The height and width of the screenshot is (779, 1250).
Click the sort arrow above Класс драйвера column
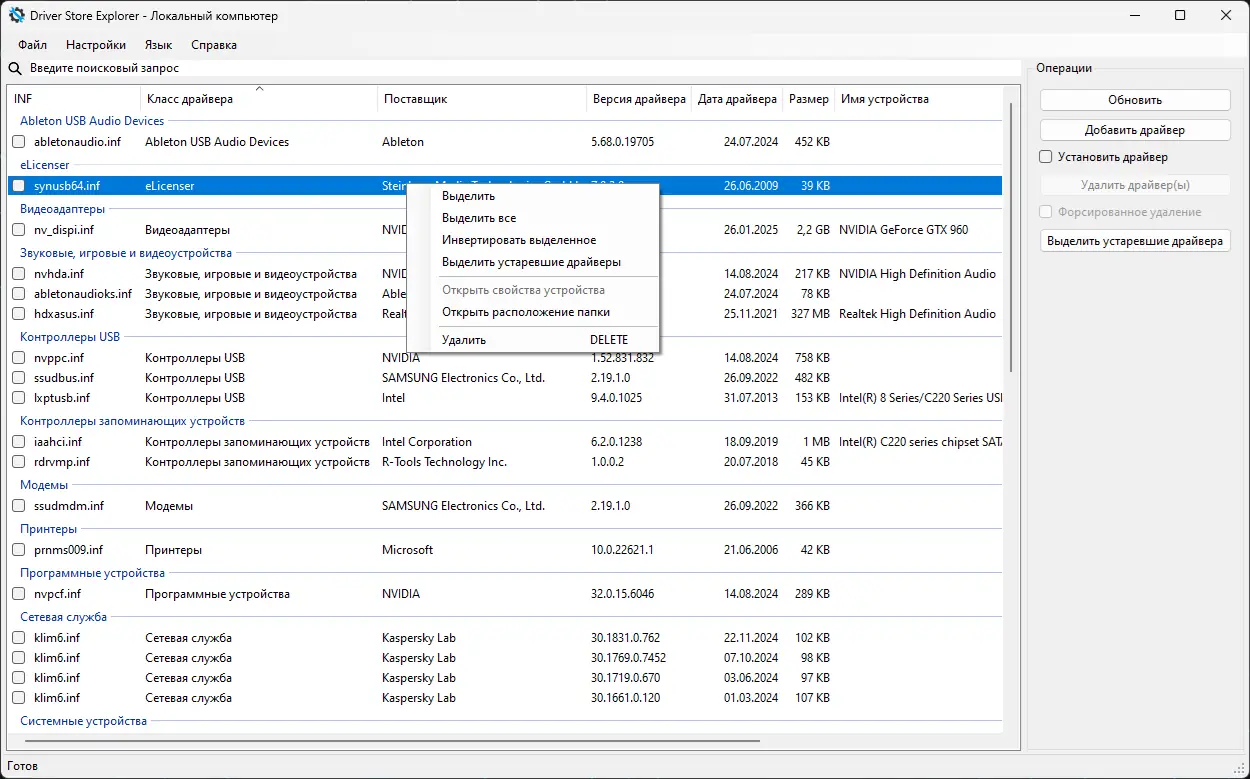tap(260, 89)
